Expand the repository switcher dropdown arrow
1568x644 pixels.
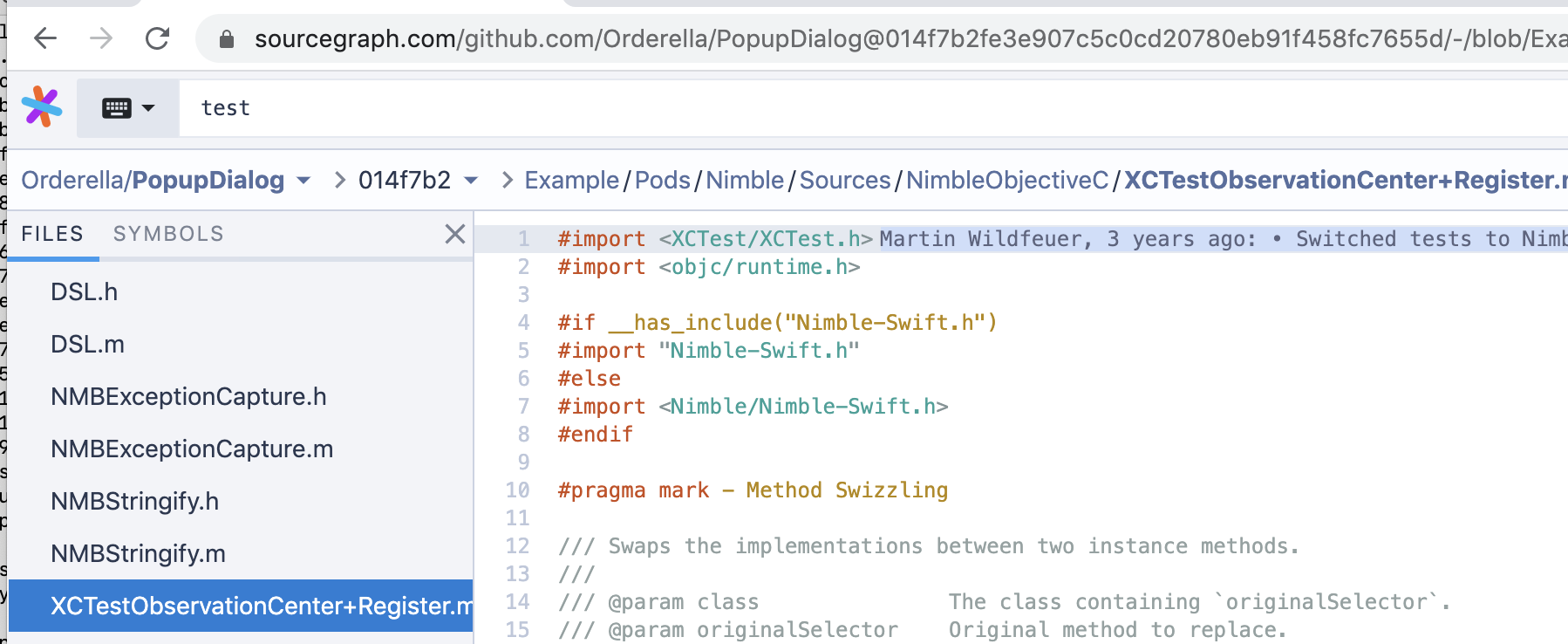coord(303,181)
